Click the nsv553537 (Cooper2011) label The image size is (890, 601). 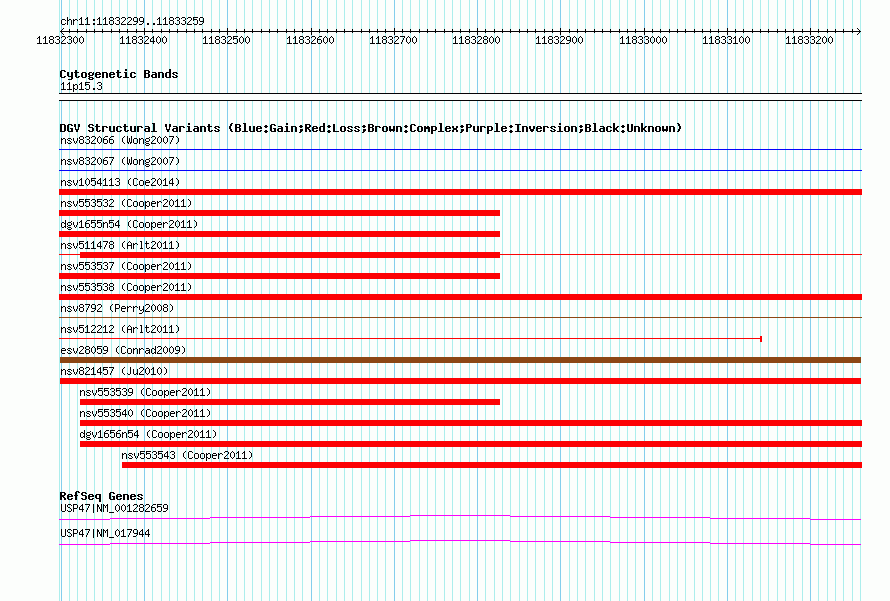[x=126, y=266]
